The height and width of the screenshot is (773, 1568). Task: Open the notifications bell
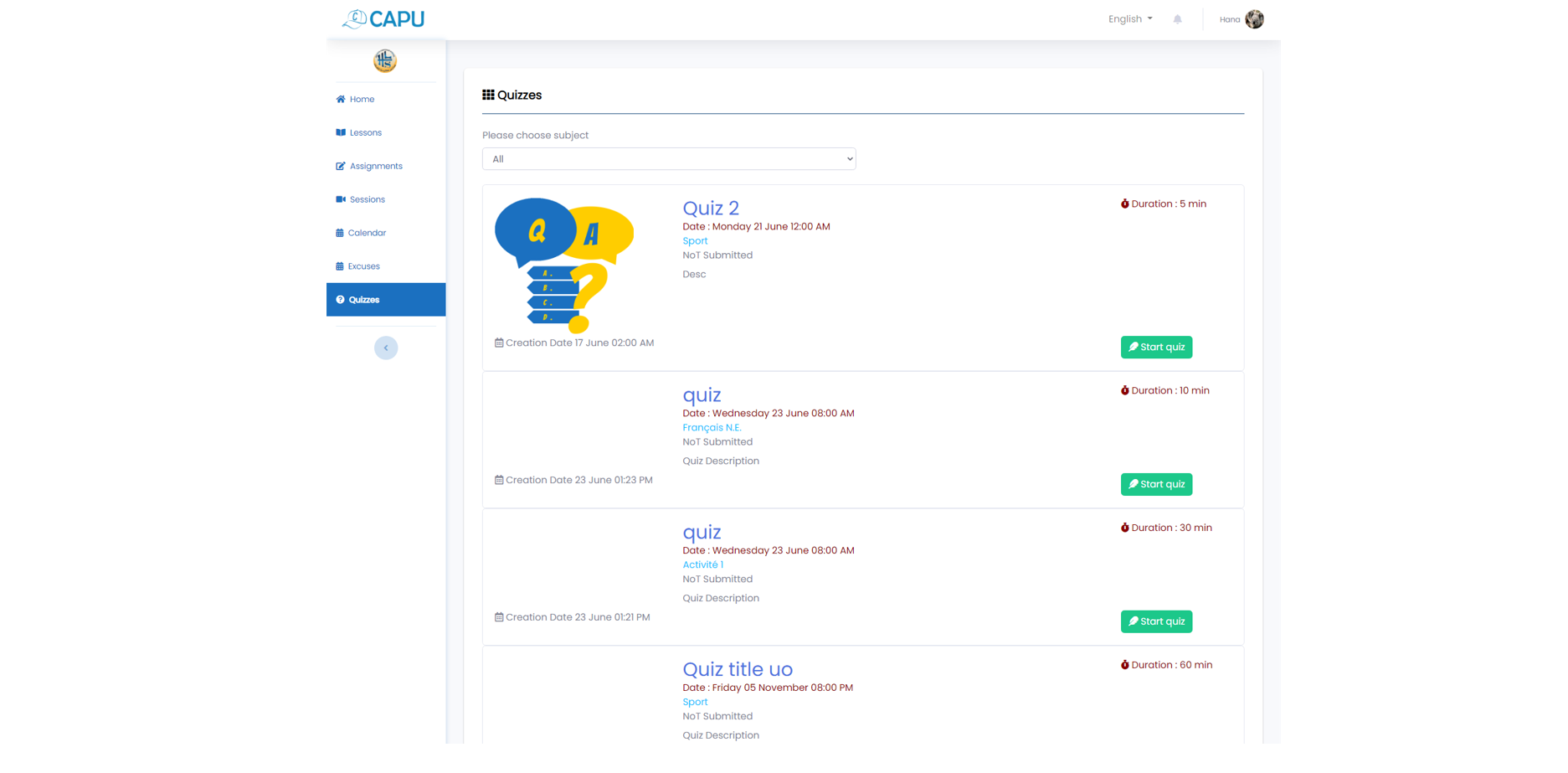coord(1177,19)
